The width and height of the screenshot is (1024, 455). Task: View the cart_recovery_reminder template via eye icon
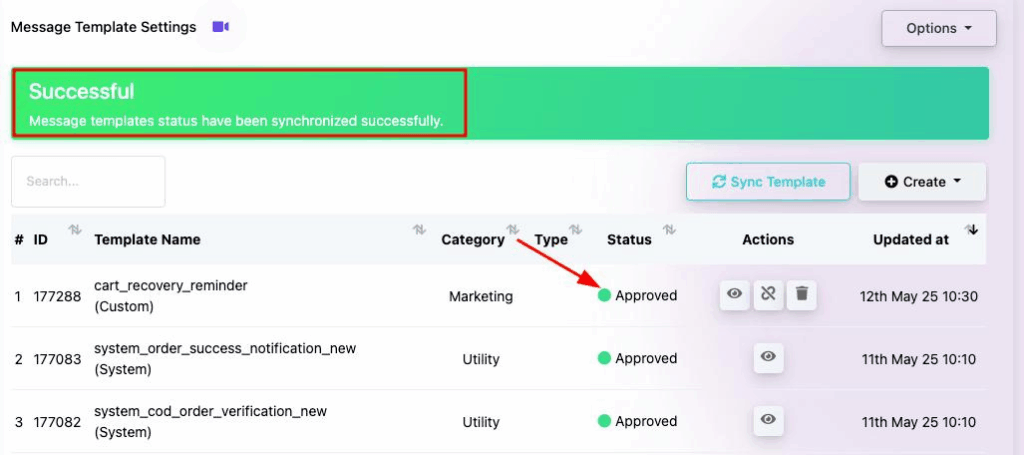pos(735,294)
